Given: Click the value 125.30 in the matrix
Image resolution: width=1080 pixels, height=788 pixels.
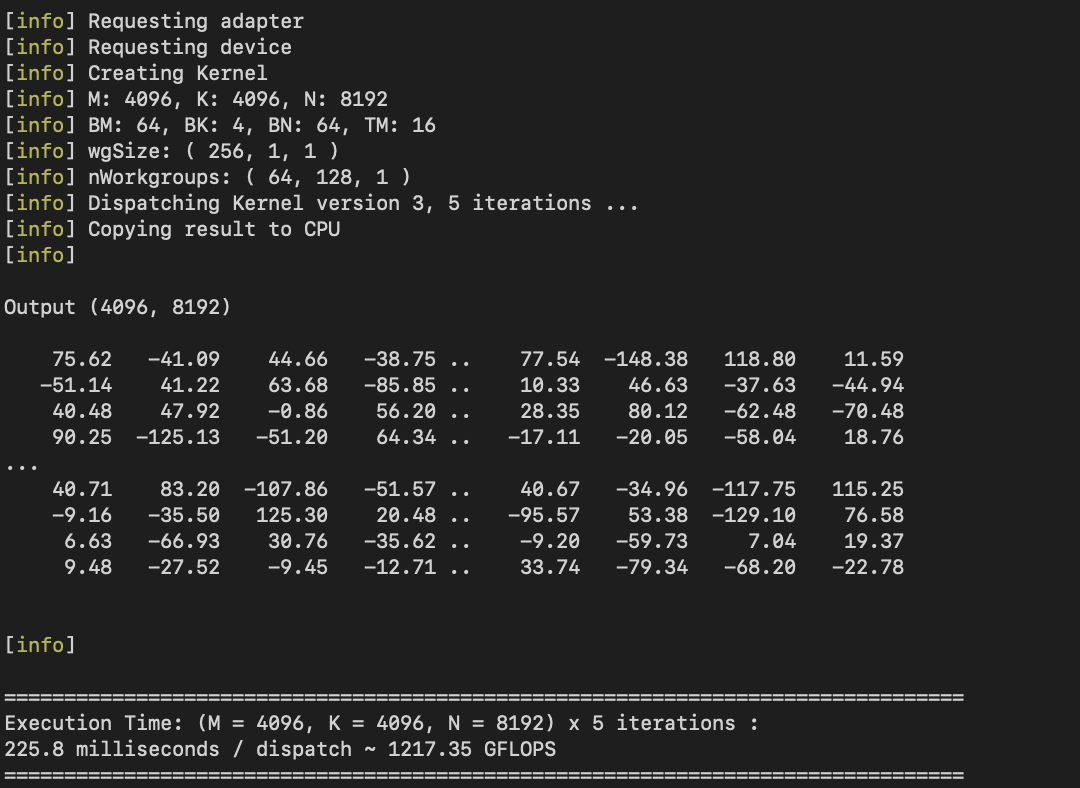Looking at the screenshot, I should click(x=292, y=515).
